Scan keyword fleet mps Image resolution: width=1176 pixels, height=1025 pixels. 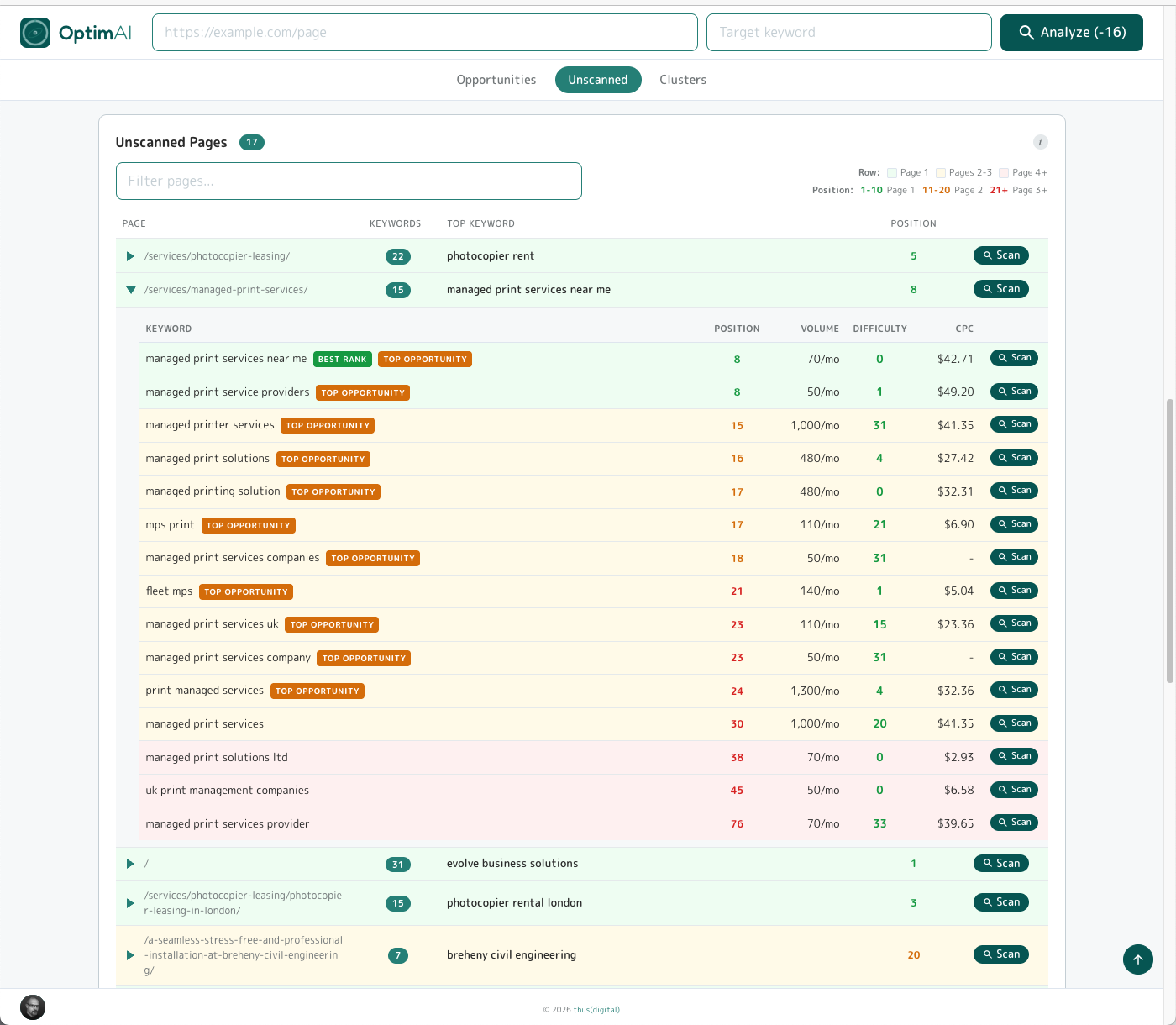1014,591
